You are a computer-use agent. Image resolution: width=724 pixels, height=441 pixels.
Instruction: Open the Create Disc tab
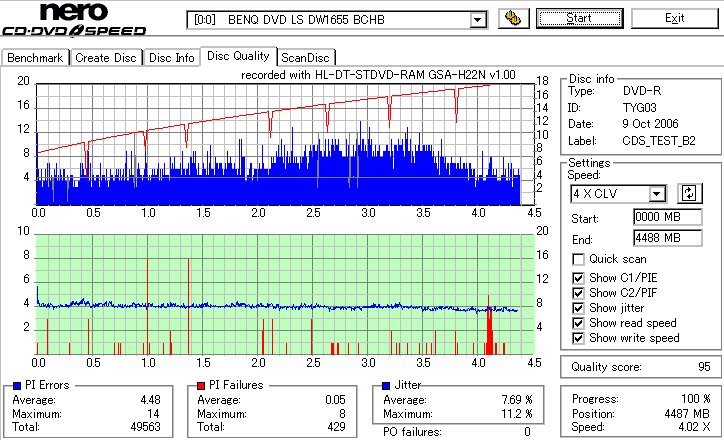tap(106, 58)
